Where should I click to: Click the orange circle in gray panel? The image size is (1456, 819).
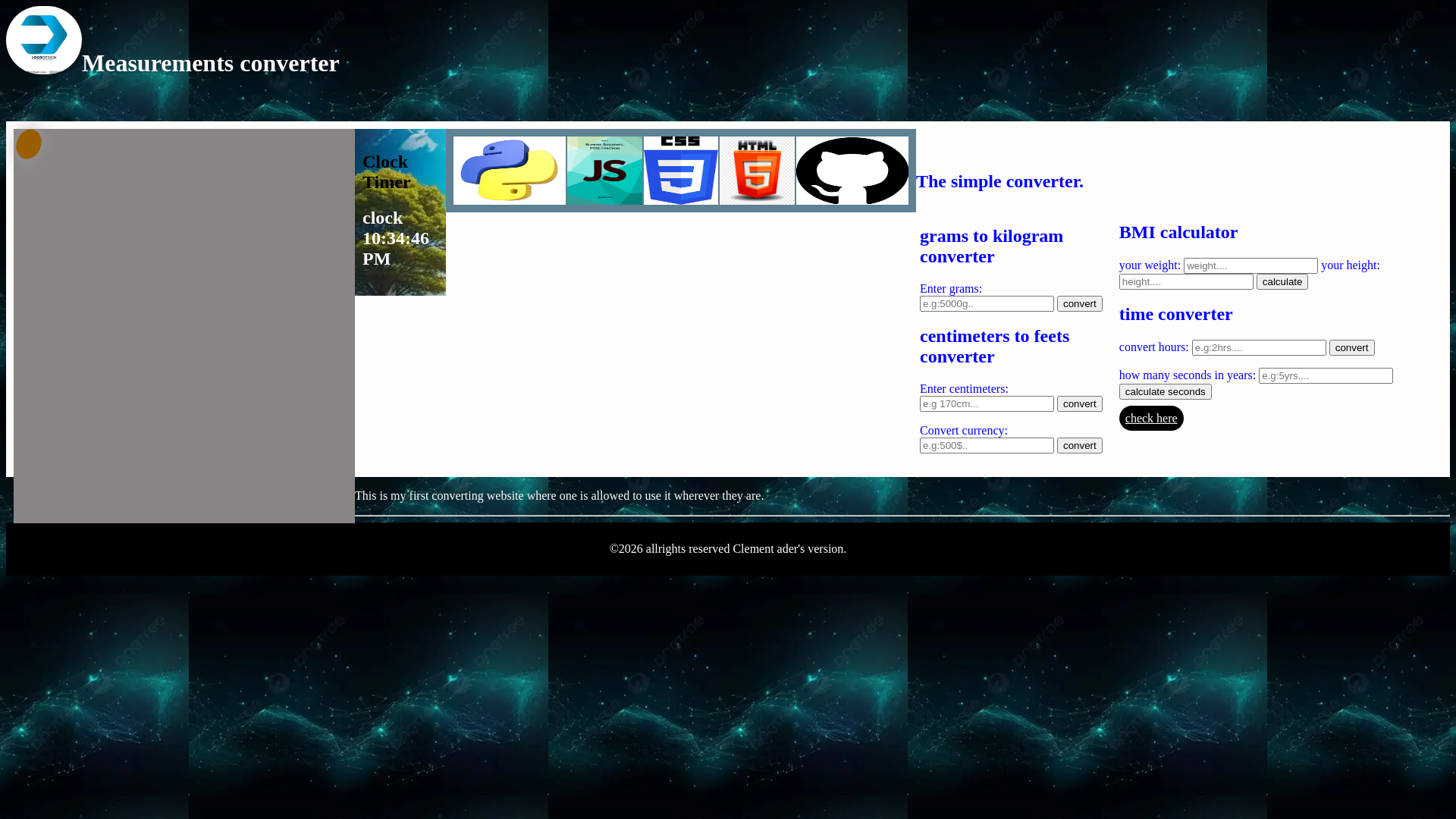(29, 144)
